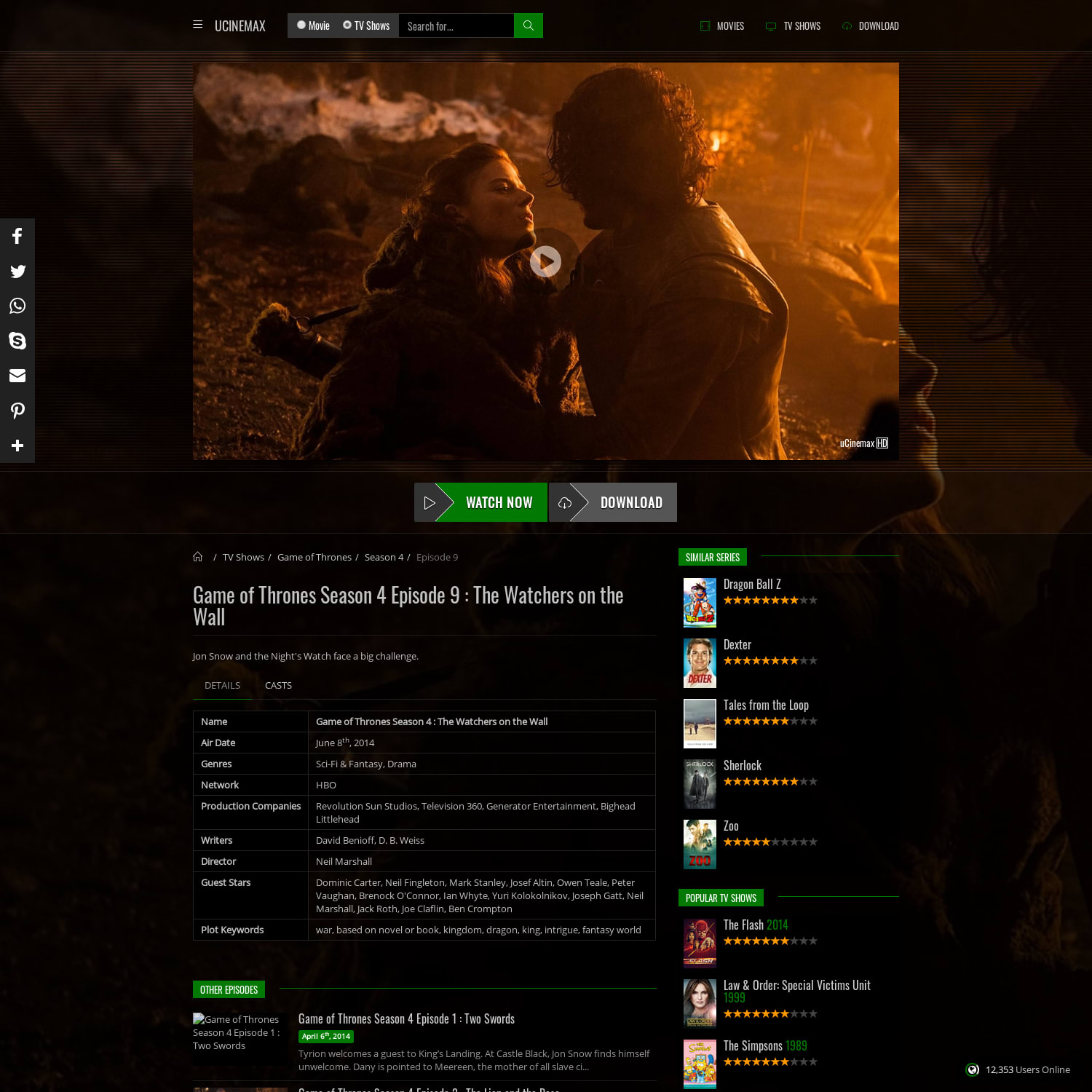Screen dimensions: 1092x1092
Task: Open Law & Order: Special Victims Unit link
Action: tap(797, 991)
